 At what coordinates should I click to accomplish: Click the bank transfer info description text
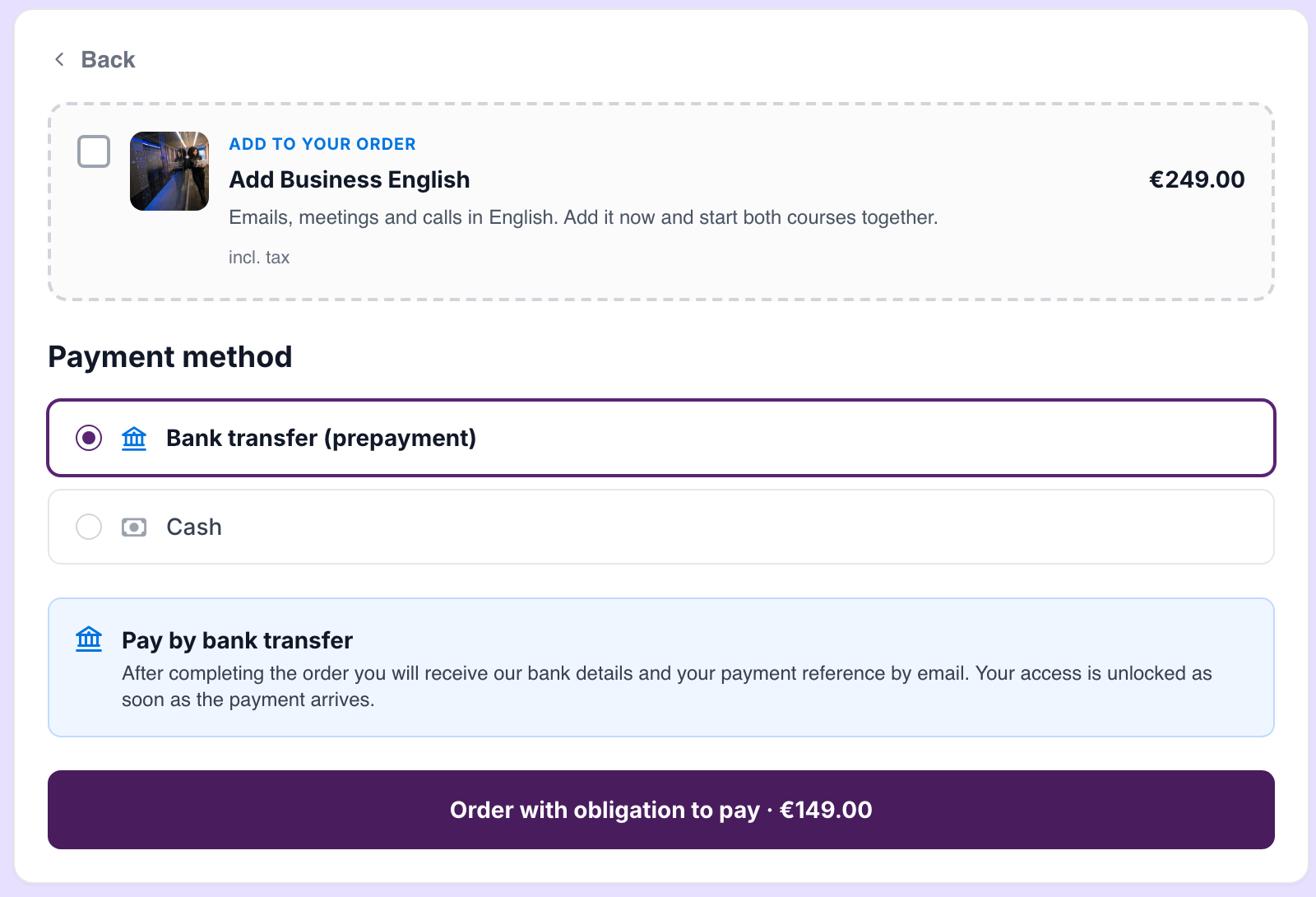coord(667,686)
